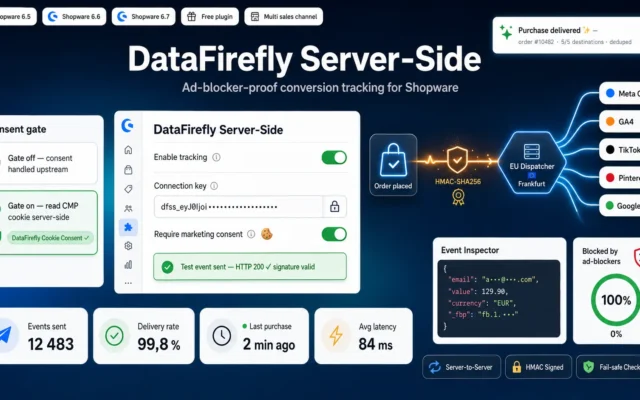Toggle the Enable tracking switch
Image resolution: width=640 pixels, height=400 pixels.
pyautogui.click(x=334, y=158)
